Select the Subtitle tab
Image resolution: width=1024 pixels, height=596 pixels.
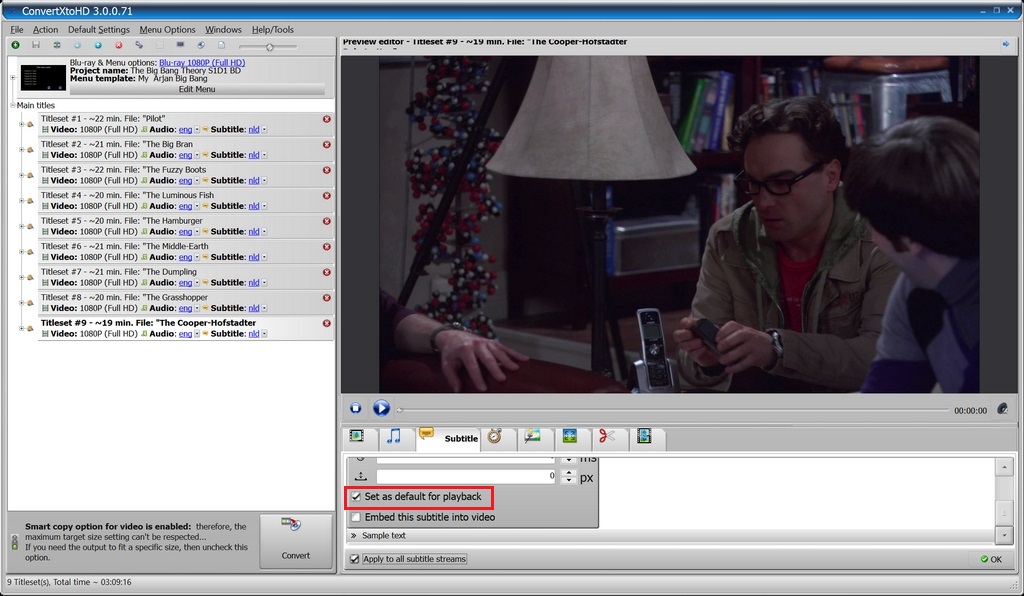tap(449, 438)
